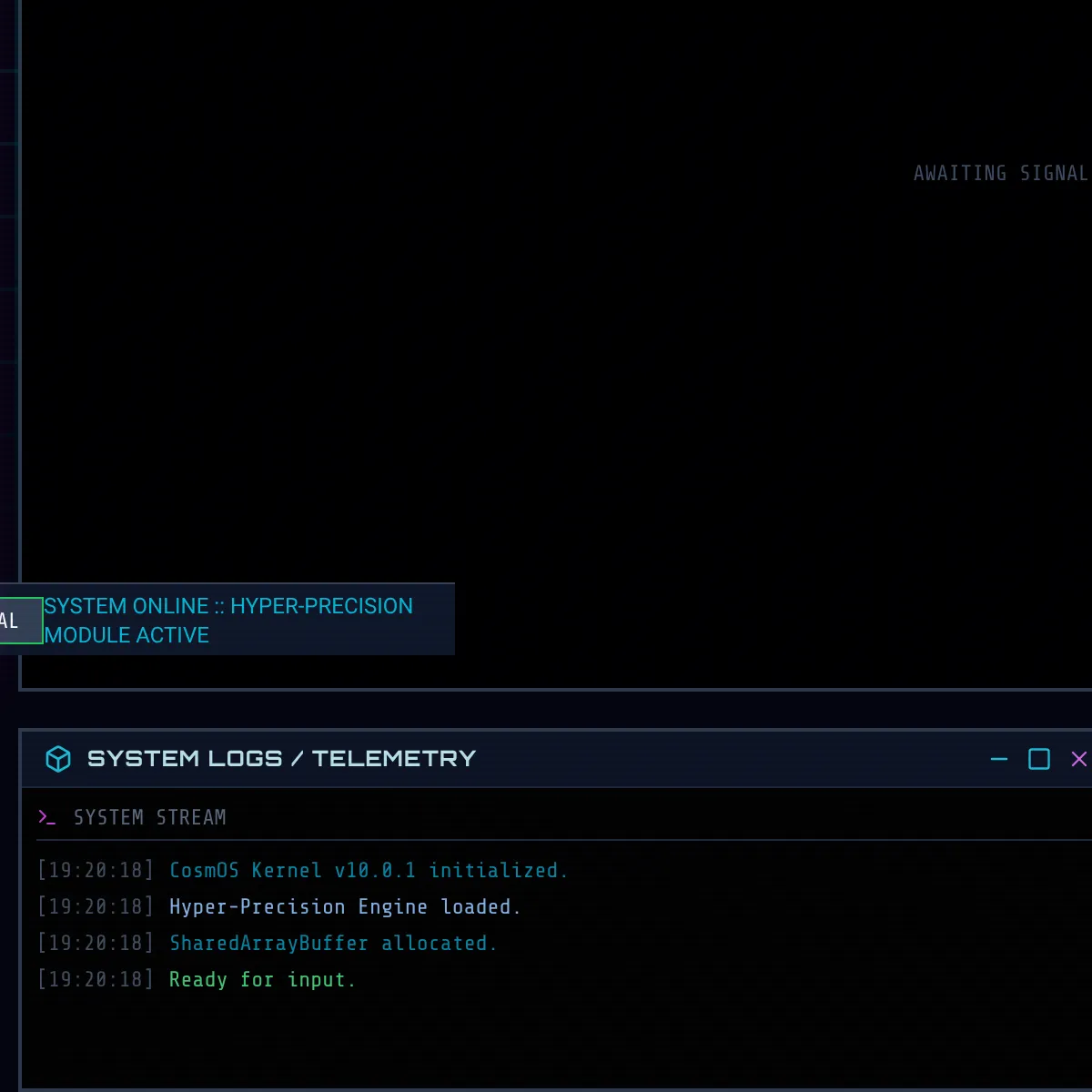Viewport: 1092px width, 1092px height.
Task: Select the Ready for input log entry
Action: click(262, 979)
